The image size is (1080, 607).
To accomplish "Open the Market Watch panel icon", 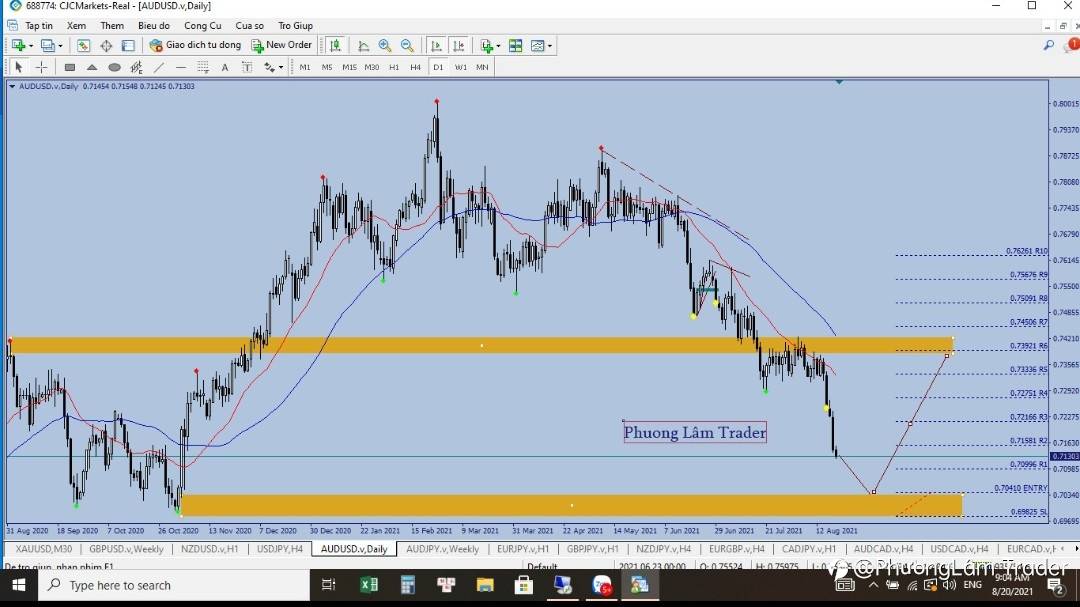I will [83, 45].
